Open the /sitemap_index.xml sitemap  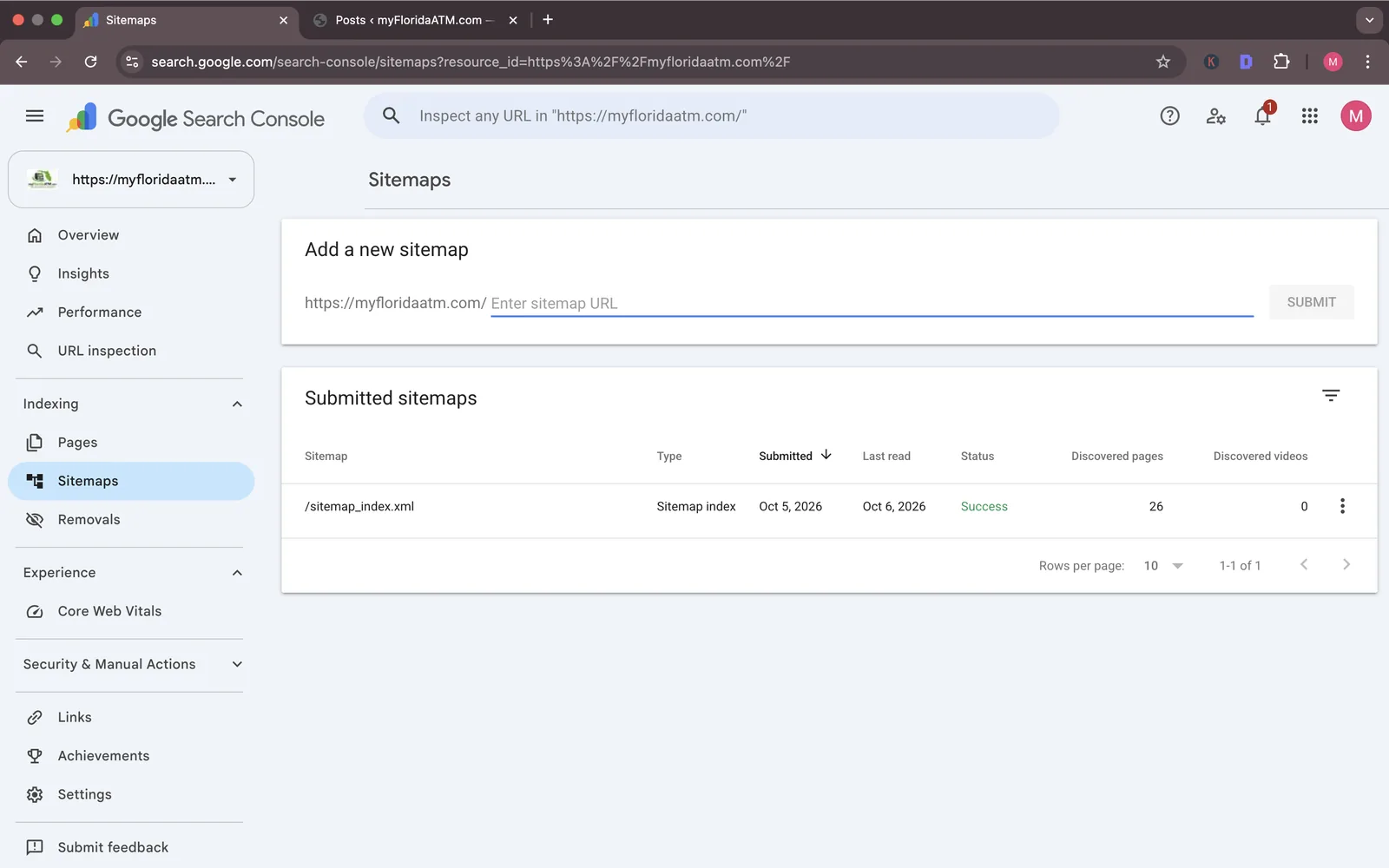pos(359,506)
